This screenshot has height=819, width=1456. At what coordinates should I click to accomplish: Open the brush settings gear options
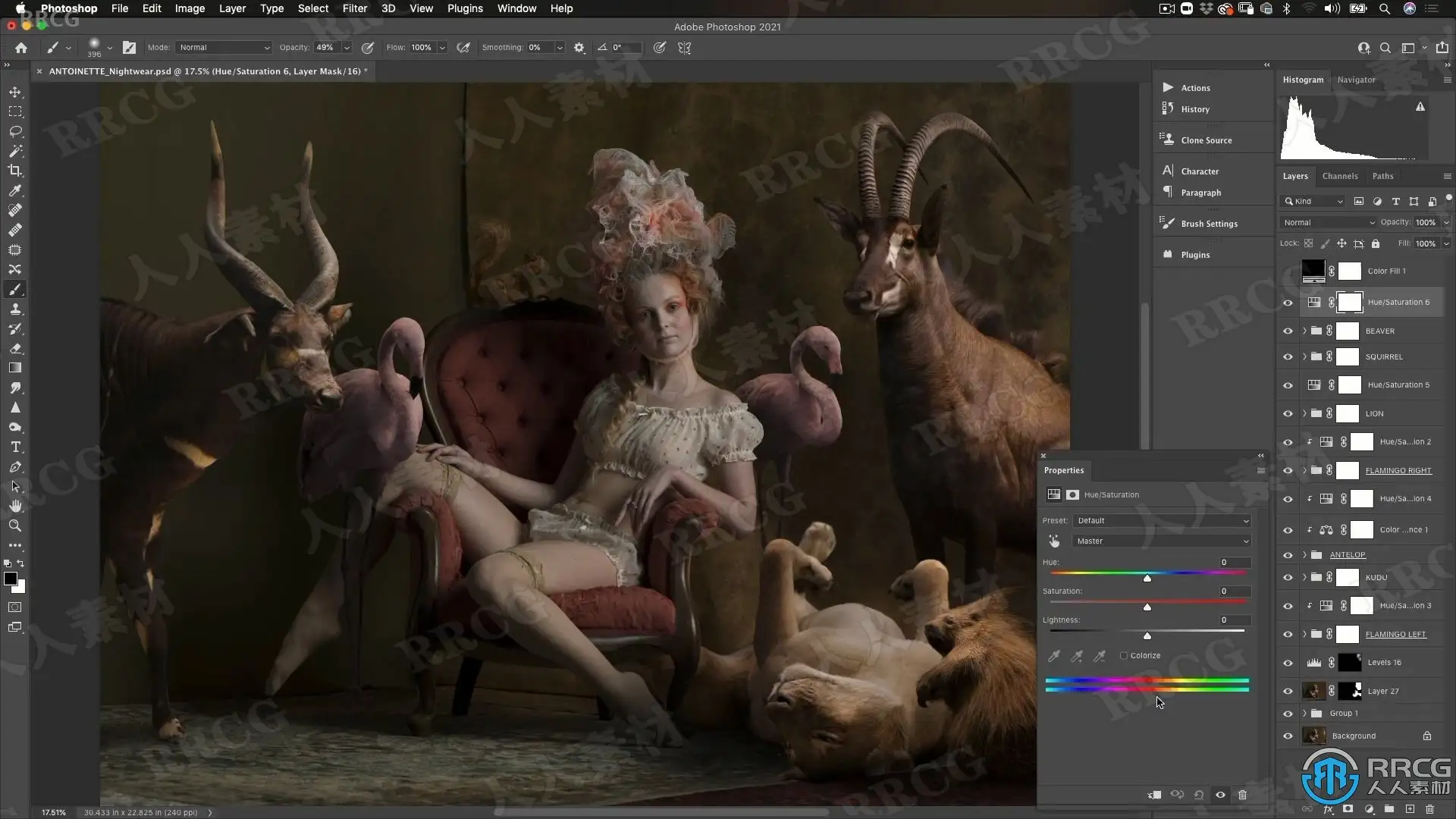579,47
